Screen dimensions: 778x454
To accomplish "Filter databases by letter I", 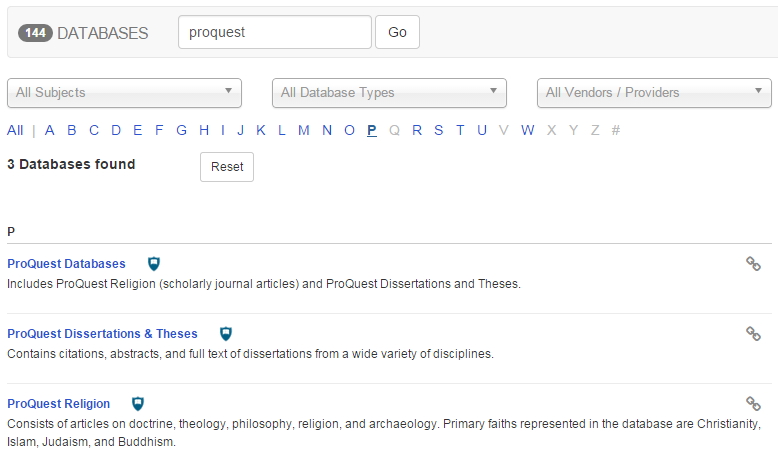I will coord(223,130).
